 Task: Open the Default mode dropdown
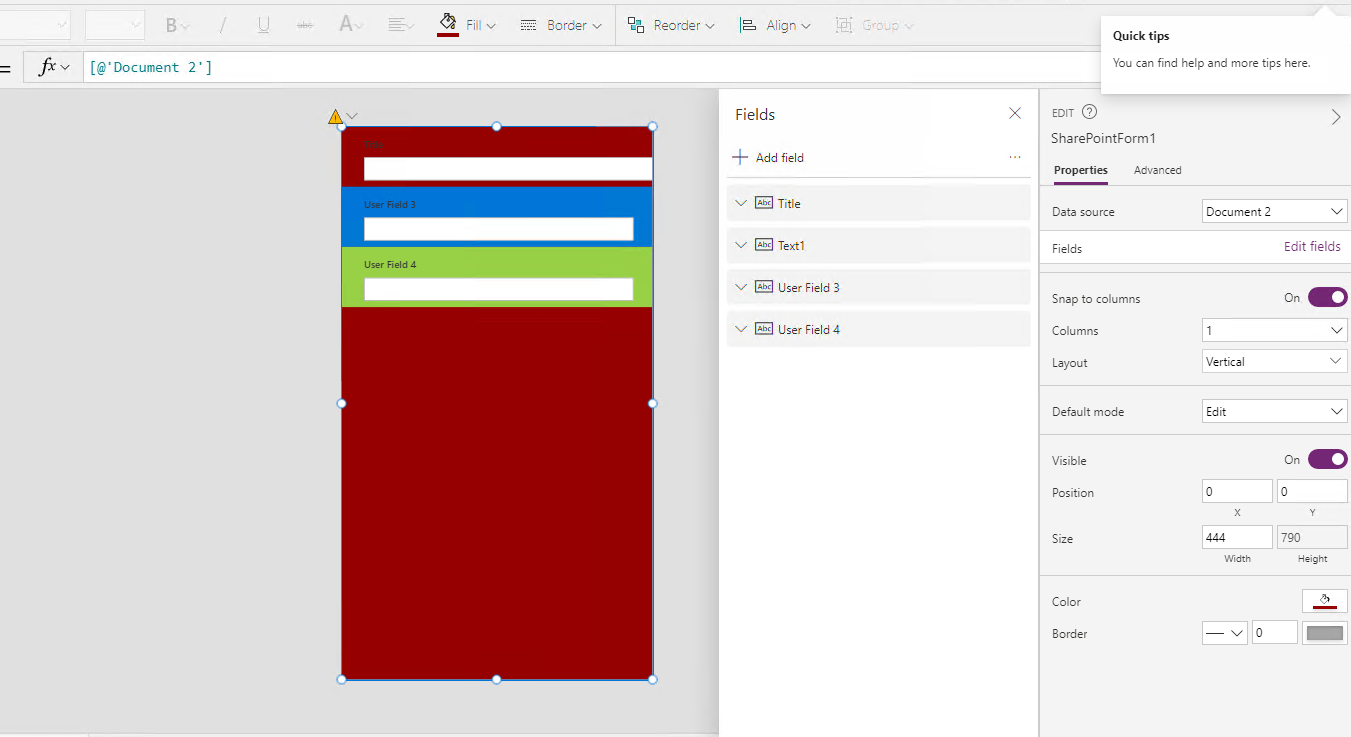point(1274,411)
